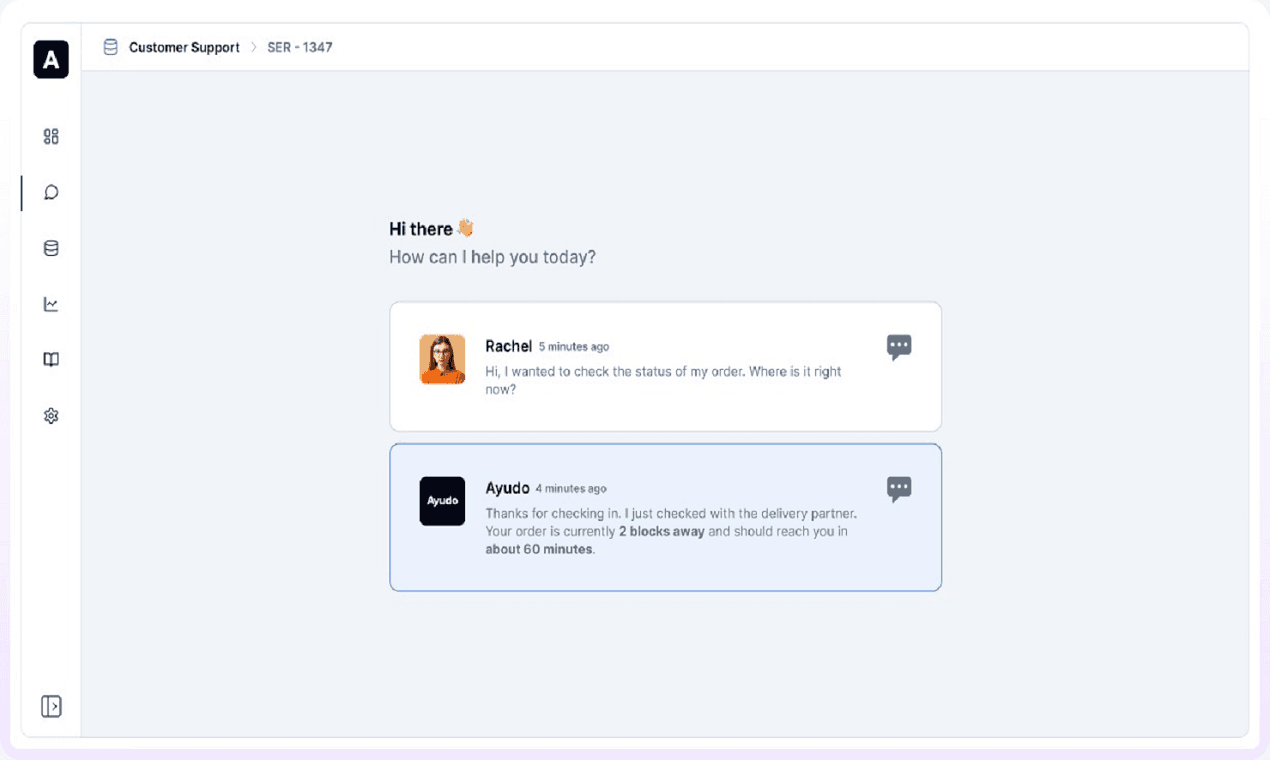Click the database icon beside Customer Support breadcrumb
Screen dimensions: 1270x760
coord(110,46)
